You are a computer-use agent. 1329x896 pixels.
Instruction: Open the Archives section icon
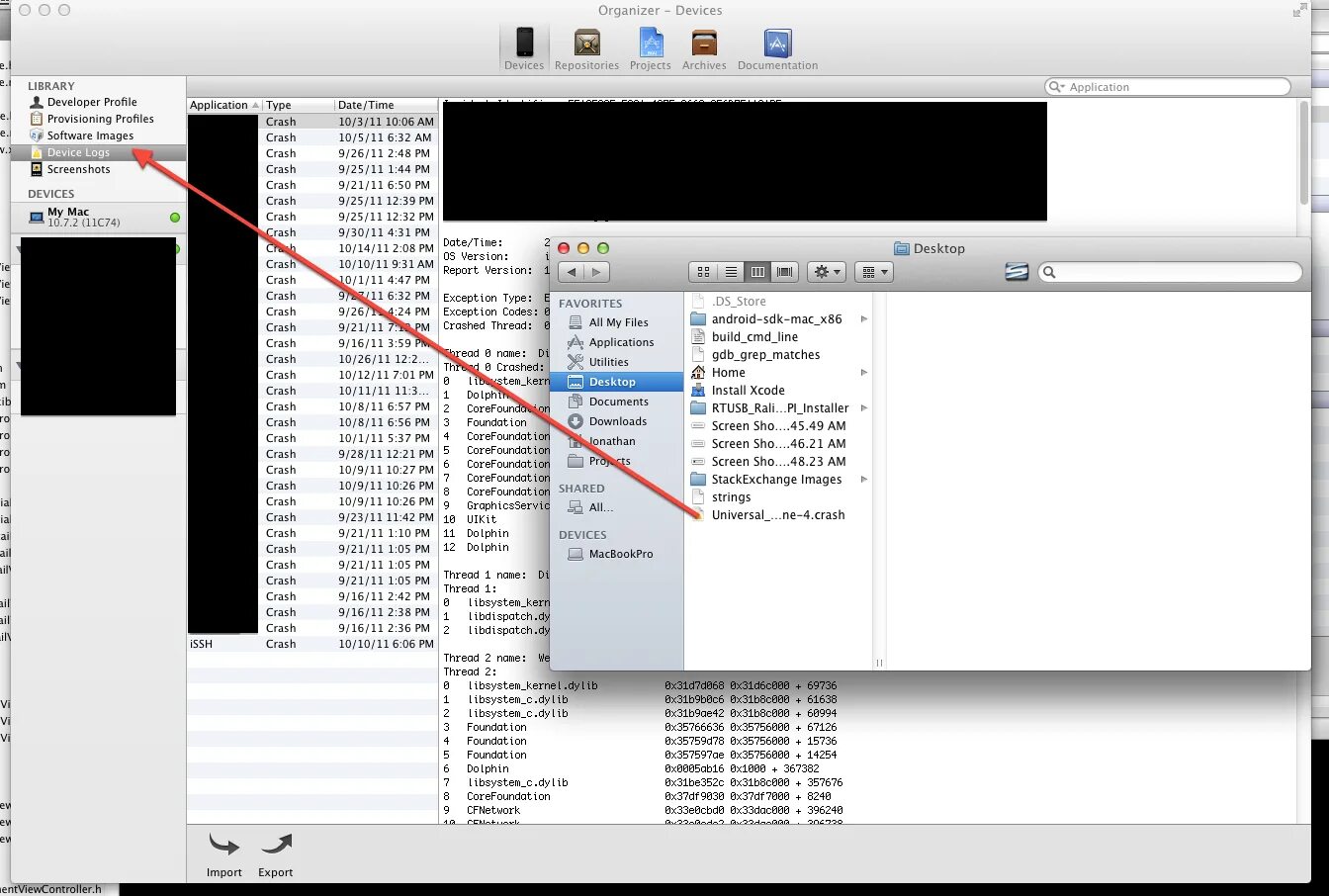[704, 48]
